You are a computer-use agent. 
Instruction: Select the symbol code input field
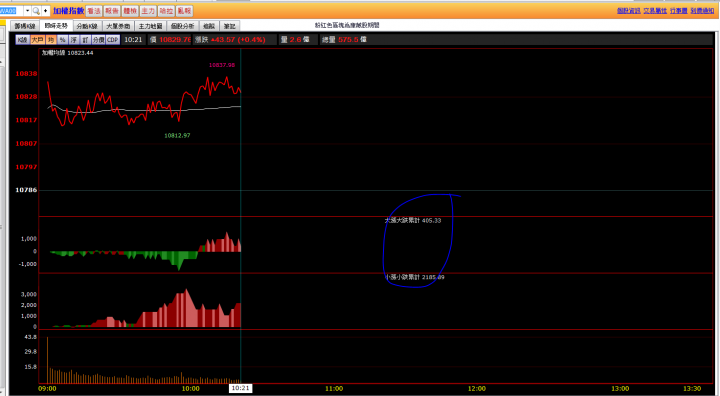tap(11, 11)
